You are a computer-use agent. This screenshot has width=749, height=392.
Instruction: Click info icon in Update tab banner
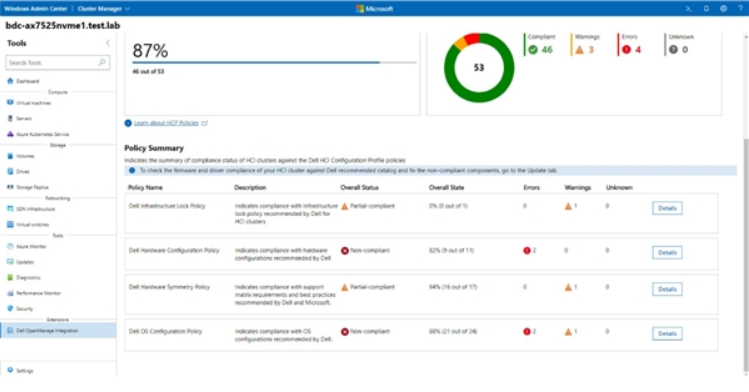coord(132,170)
